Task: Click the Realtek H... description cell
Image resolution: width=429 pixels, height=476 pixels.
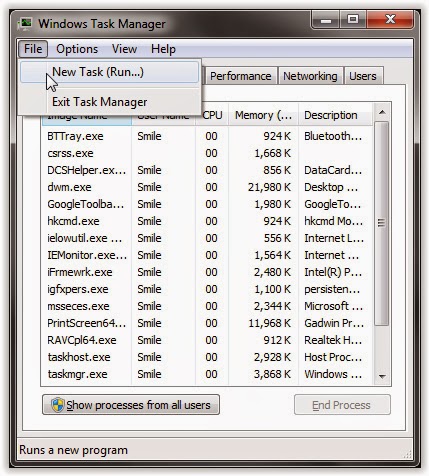Action: point(333,340)
